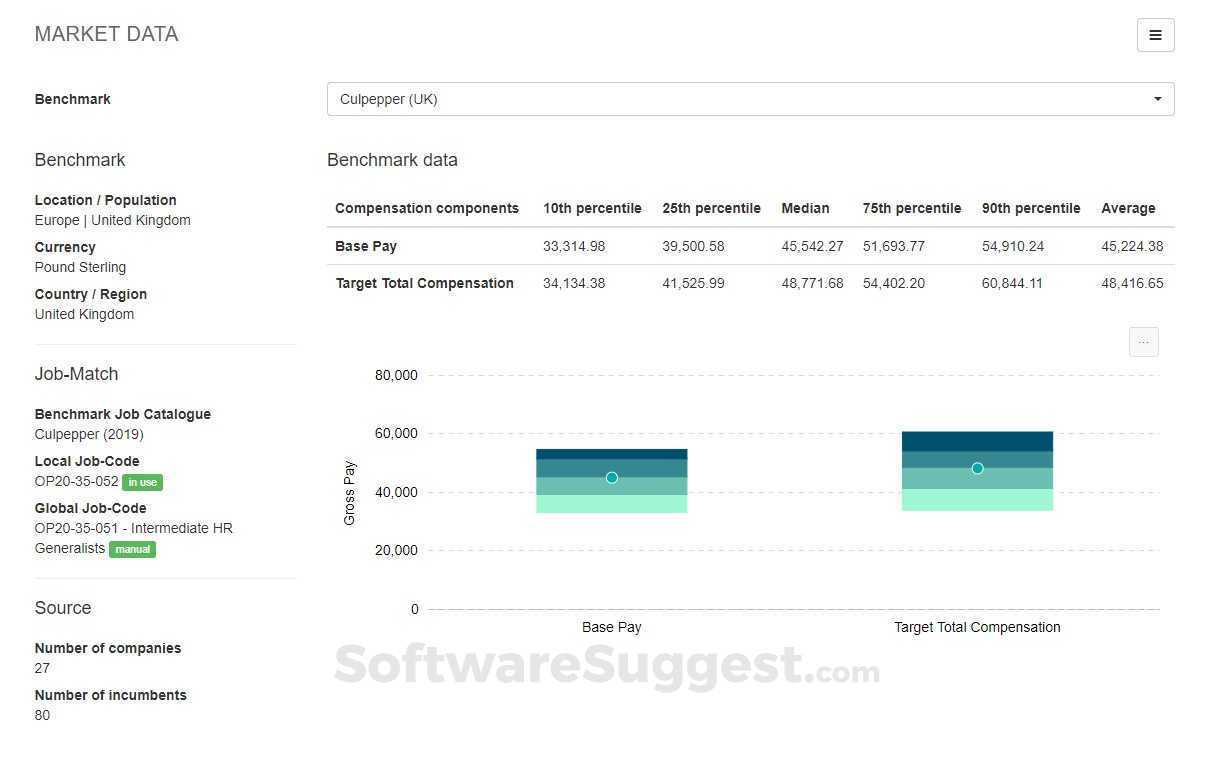Click the Benchmark data heading
Image resolution: width=1213 pixels, height=762 pixels.
click(x=392, y=160)
